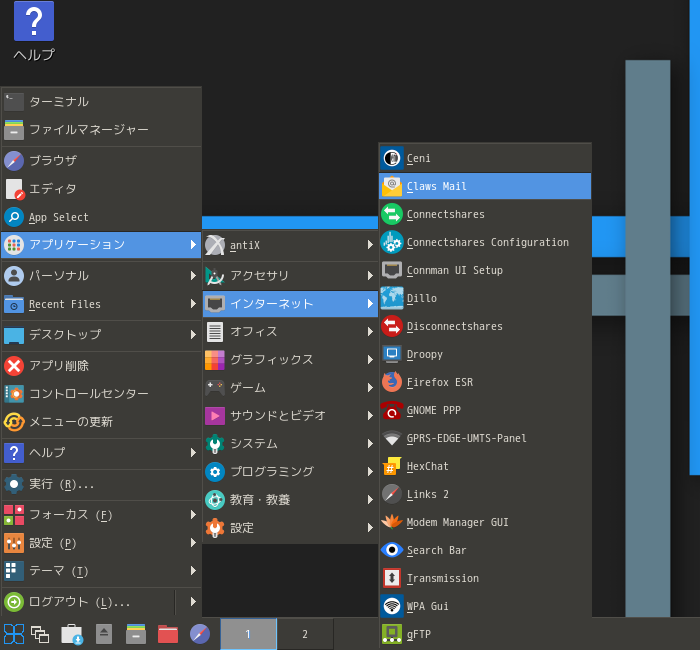Click the Search Bar eye icon
The width and height of the screenshot is (700, 650).
click(392, 550)
